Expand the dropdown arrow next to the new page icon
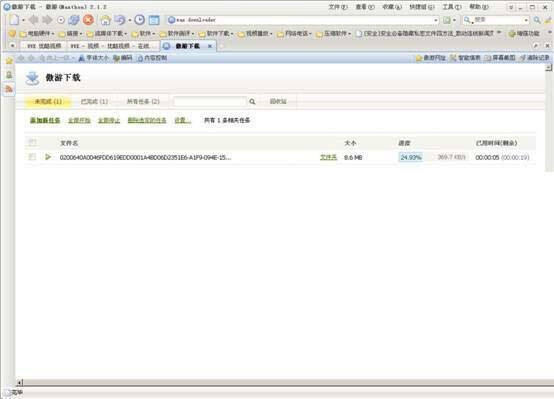Viewport: 554px width, 399px height. coord(23,20)
